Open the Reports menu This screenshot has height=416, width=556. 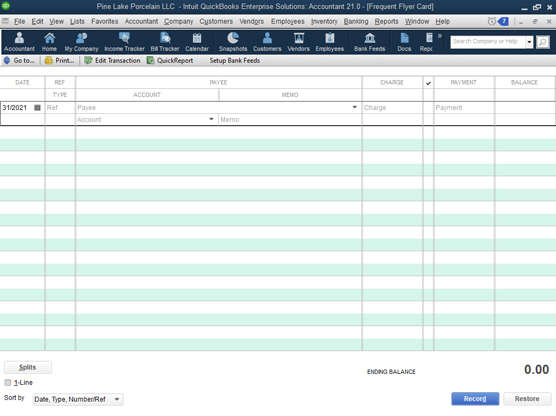tap(387, 22)
